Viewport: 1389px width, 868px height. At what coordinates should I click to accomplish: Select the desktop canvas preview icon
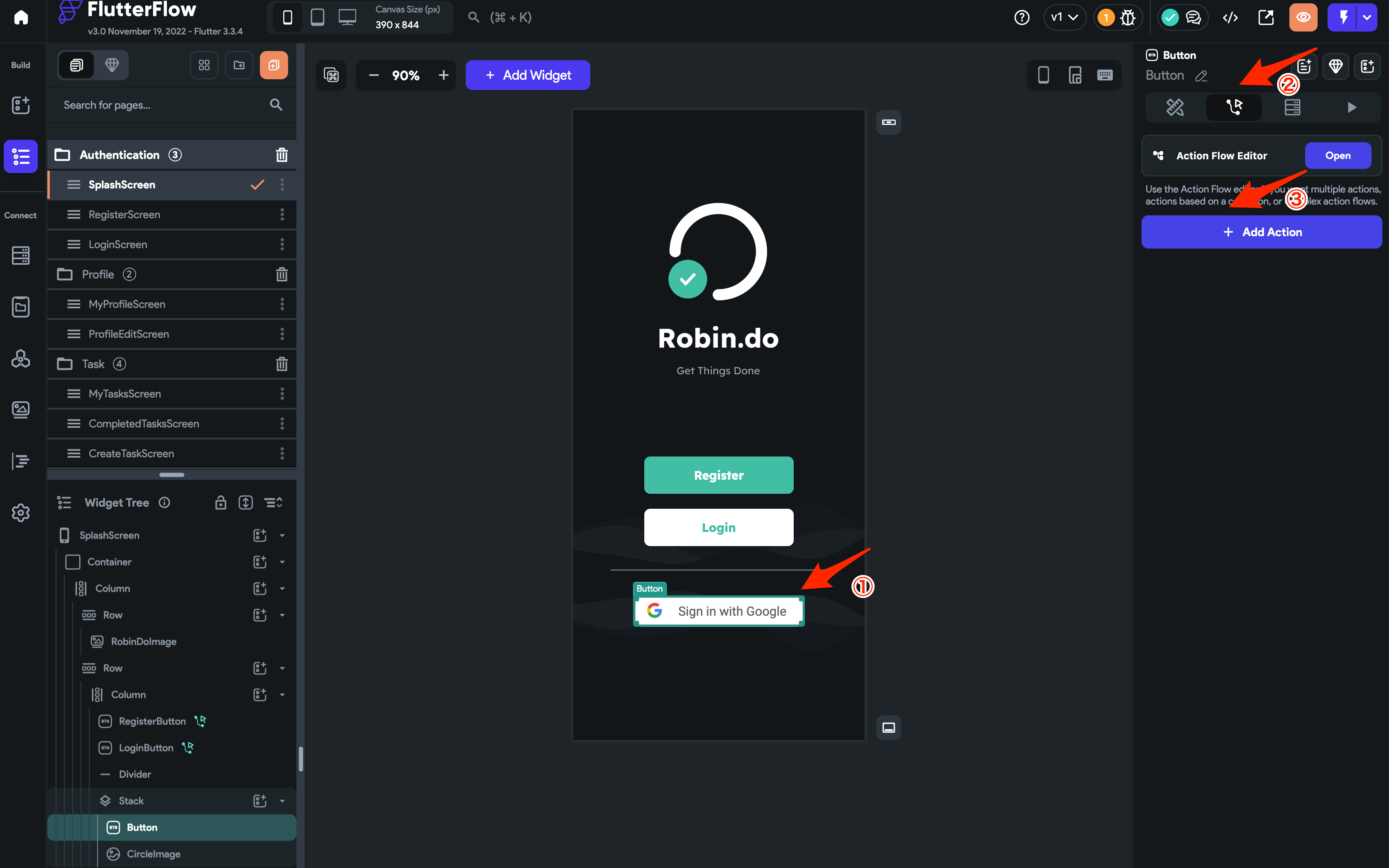coord(347,17)
